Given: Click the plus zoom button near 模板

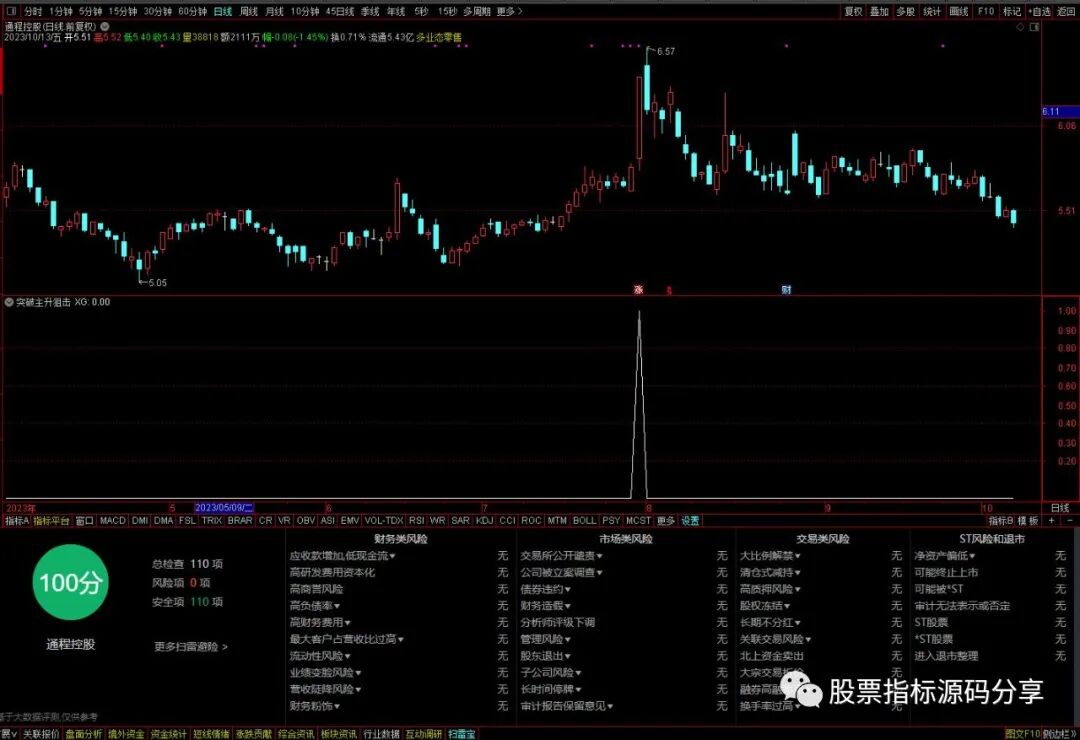Looking at the screenshot, I should click(x=1051, y=521).
